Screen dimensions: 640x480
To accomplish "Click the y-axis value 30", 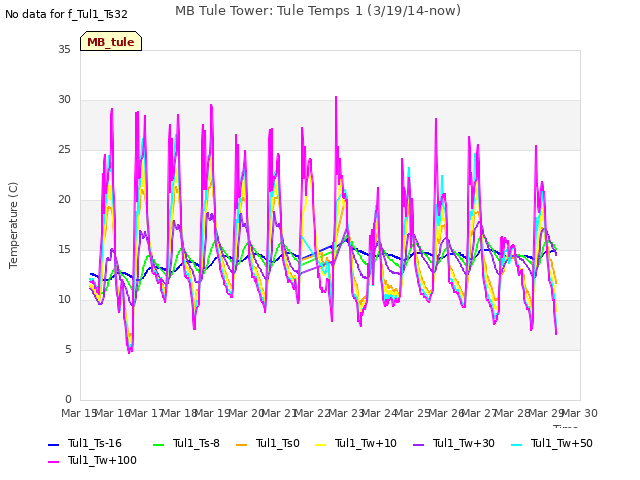I will pyautogui.click(x=64, y=100).
